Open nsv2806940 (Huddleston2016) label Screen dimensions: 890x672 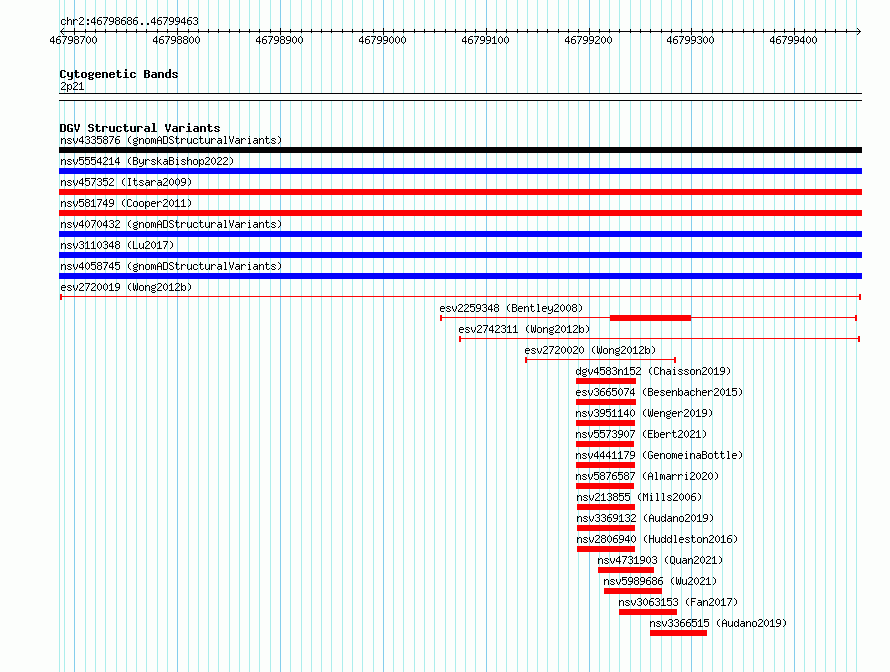point(657,539)
